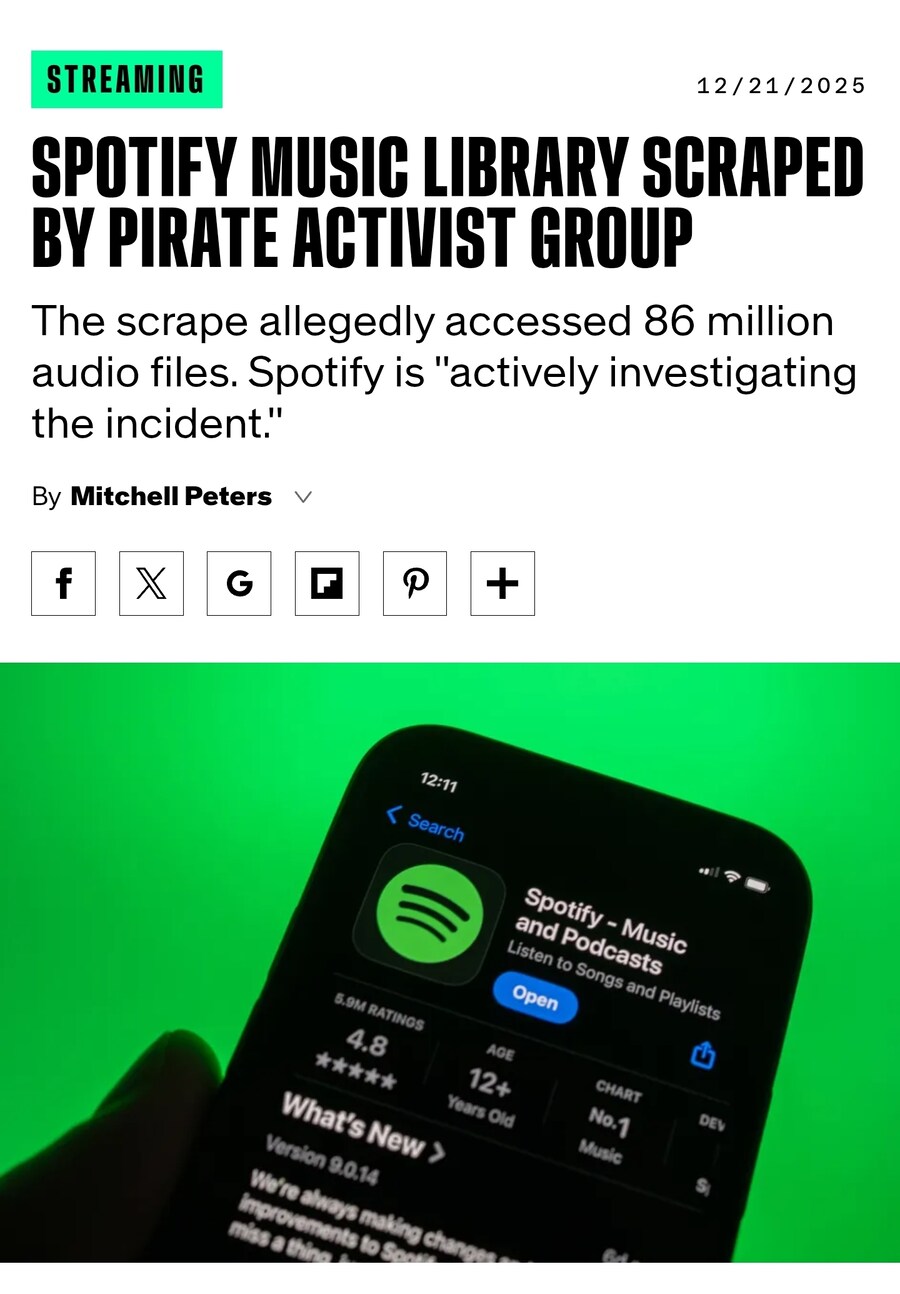The height and width of the screenshot is (1294, 900).
Task: Pin the article on Pinterest
Action: [415, 583]
